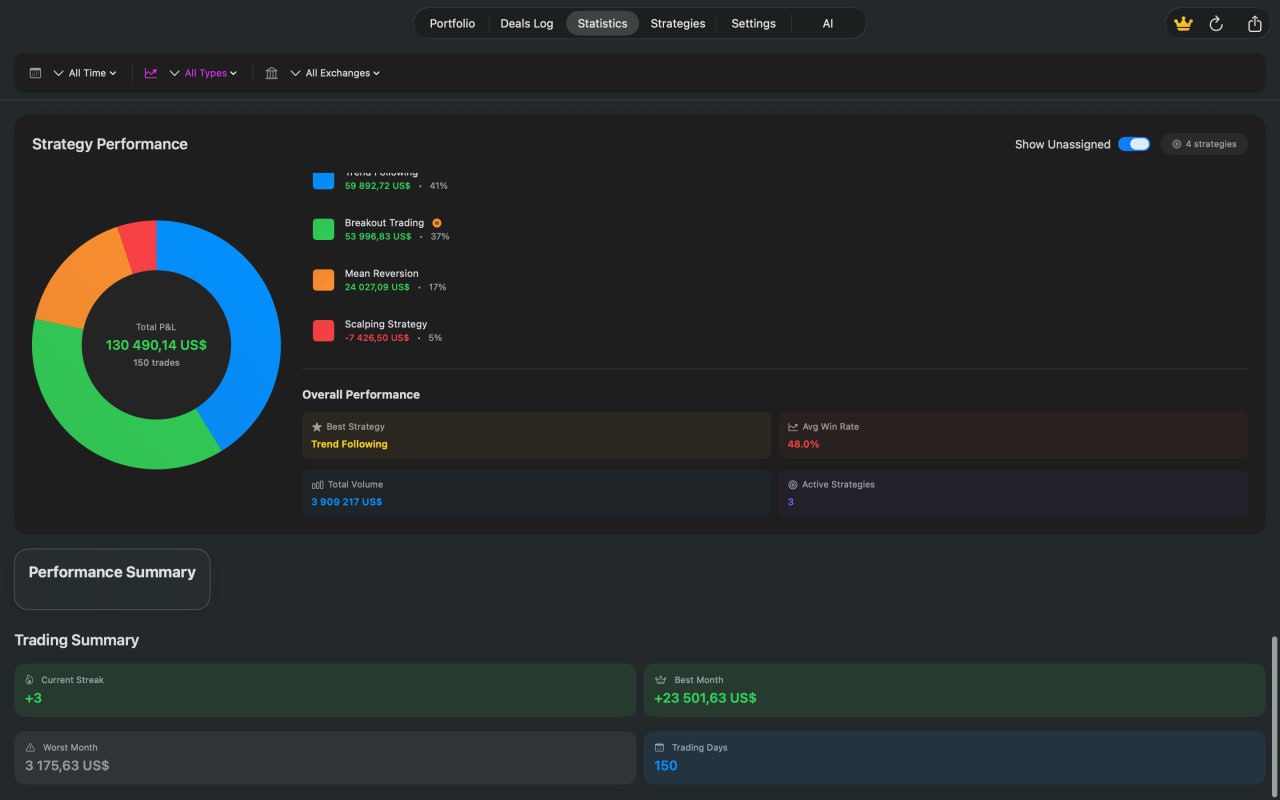This screenshot has width=1280, height=800.
Task: Click the green Breakout Trading color swatch
Action: pyautogui.click(x=323, y=229)
